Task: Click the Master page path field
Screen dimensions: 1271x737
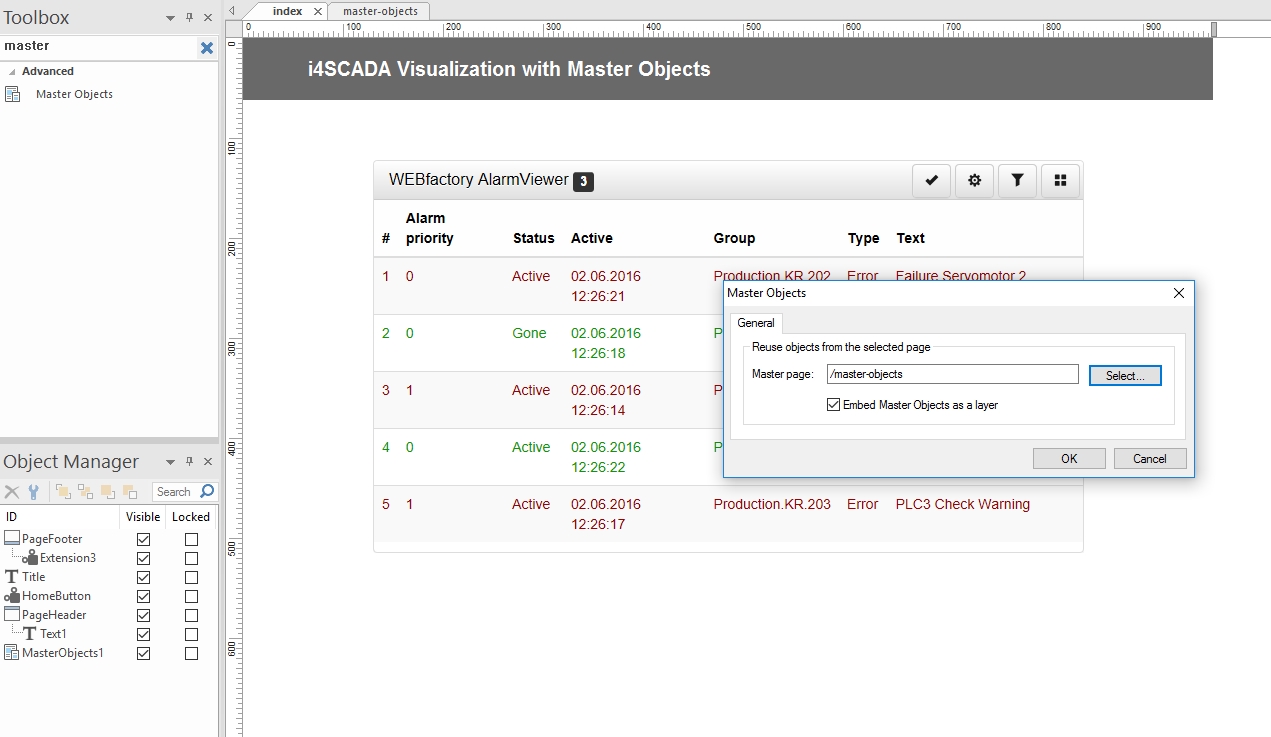Action: click(x=952, y=375)
